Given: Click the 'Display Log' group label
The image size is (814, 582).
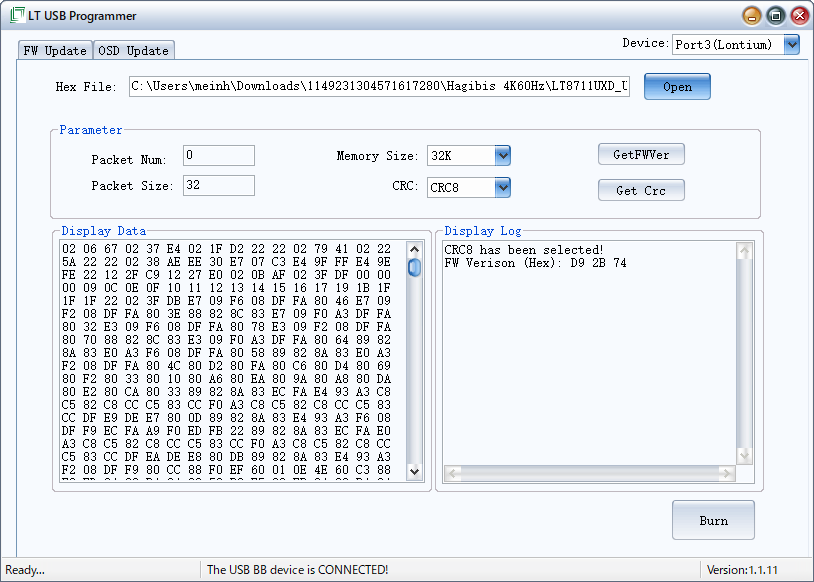Looking at the screenshot, I should (483, 231).
